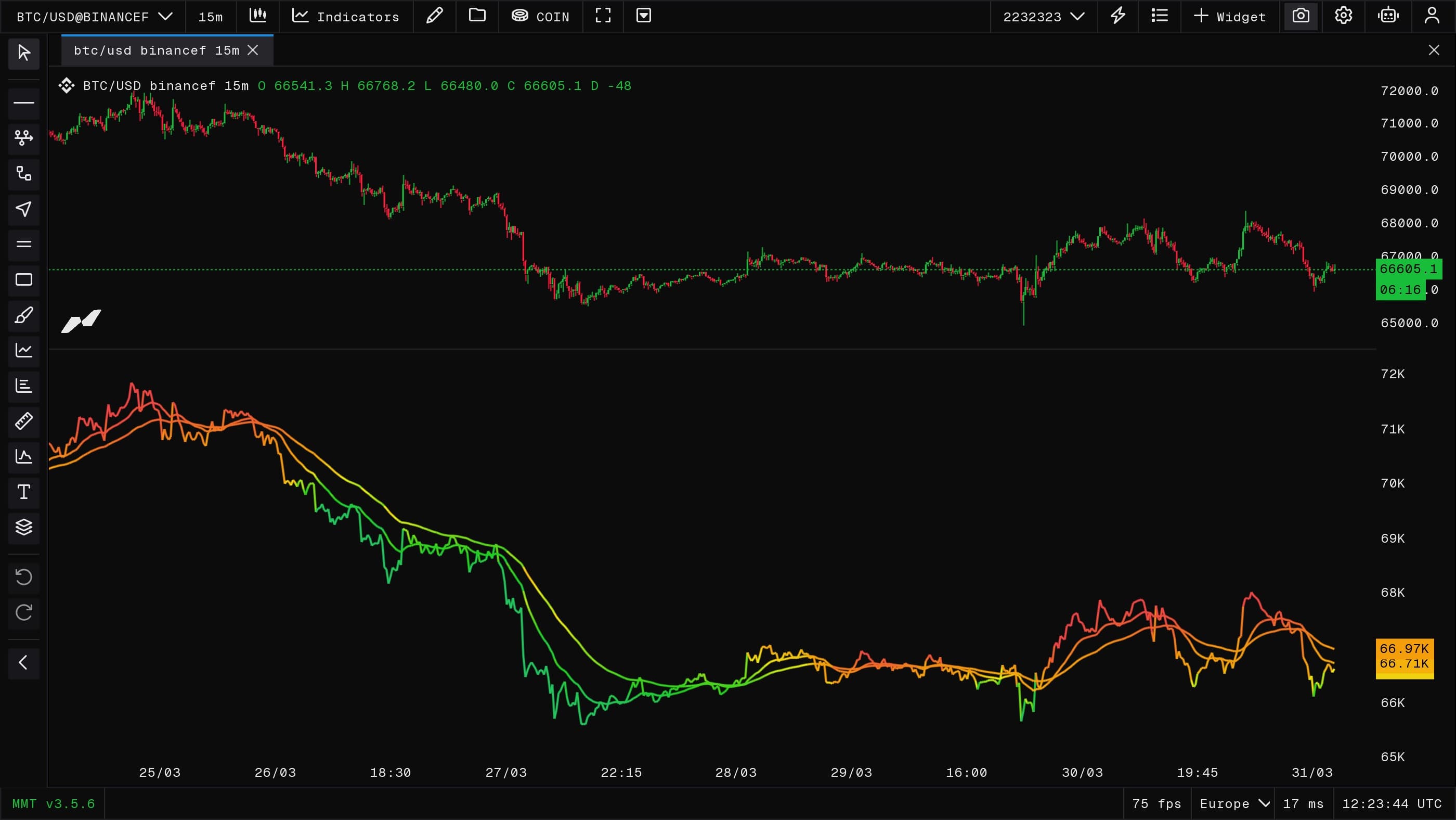Collapse the left drawing toolbar
Image resolution: width=1456 pixels, height=820 pixels.
(x=24, y=663)
